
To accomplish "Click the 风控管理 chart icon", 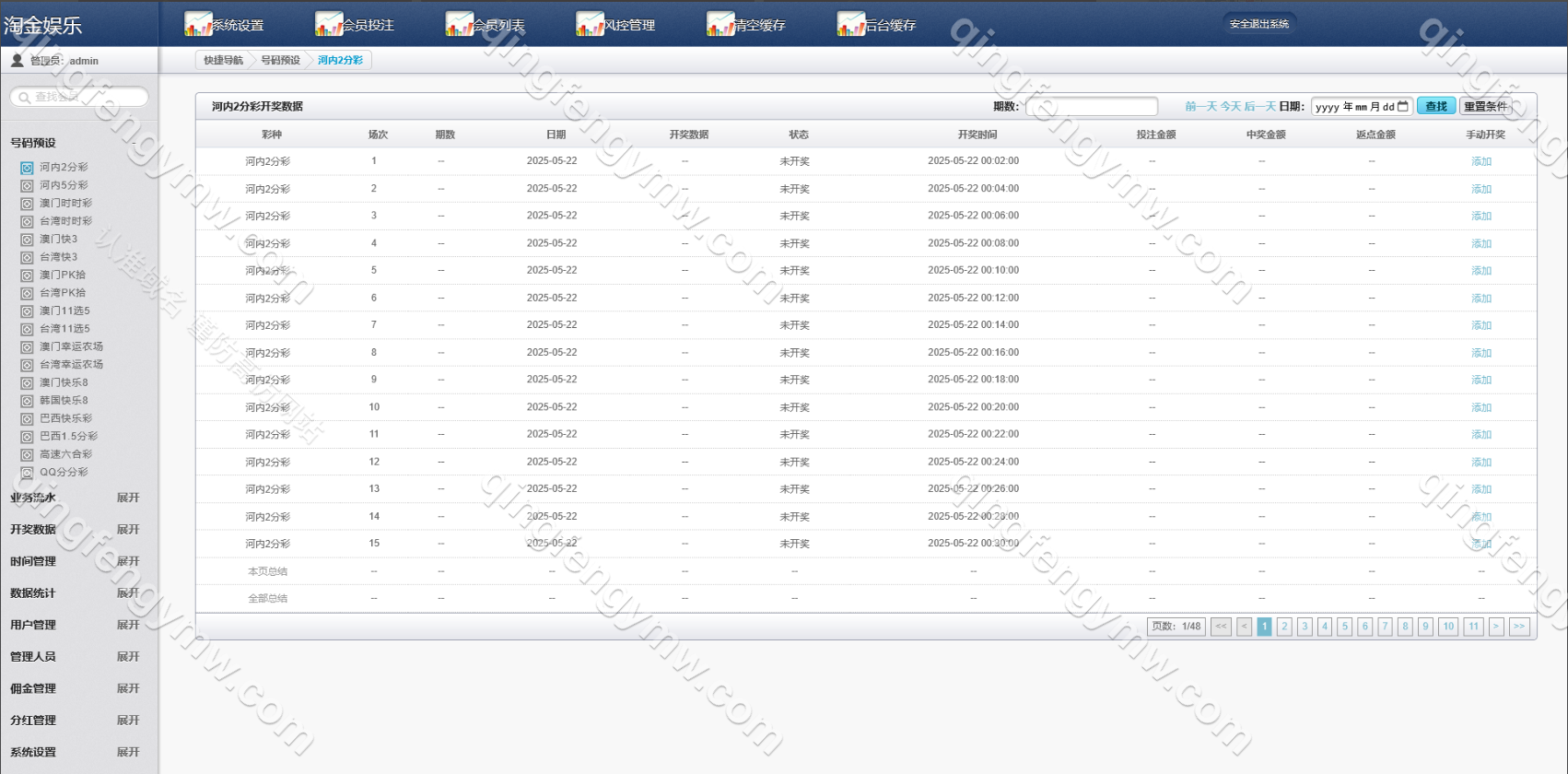I will click(x=590, y=24).
